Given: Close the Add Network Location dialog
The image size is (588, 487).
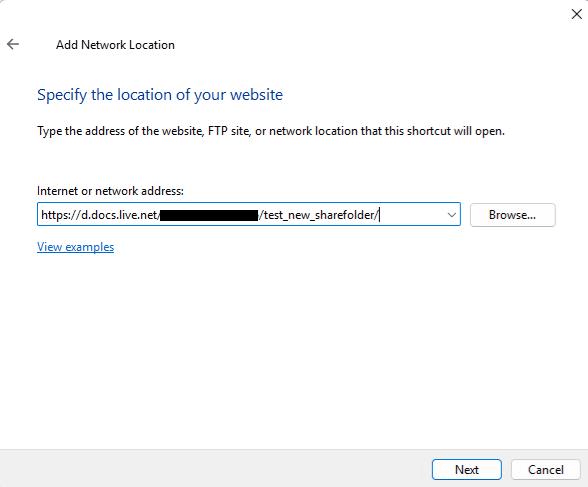Looking at the screenshot, I should point(576,14).
